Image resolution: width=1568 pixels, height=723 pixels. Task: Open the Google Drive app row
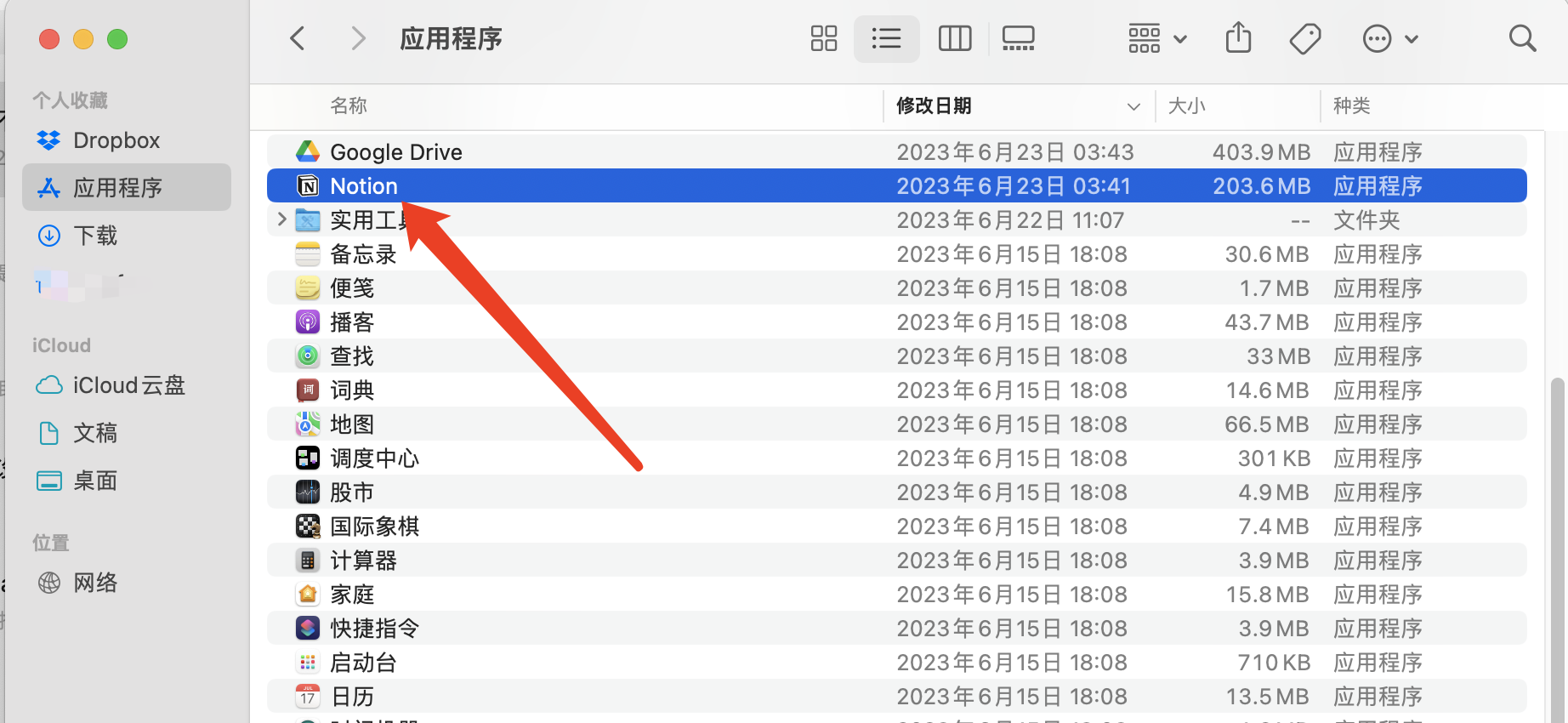[x=396, y=152]
